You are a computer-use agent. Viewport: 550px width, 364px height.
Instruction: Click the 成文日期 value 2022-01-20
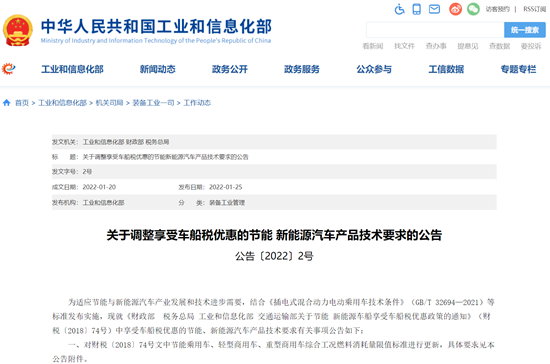tap(99, 187)
